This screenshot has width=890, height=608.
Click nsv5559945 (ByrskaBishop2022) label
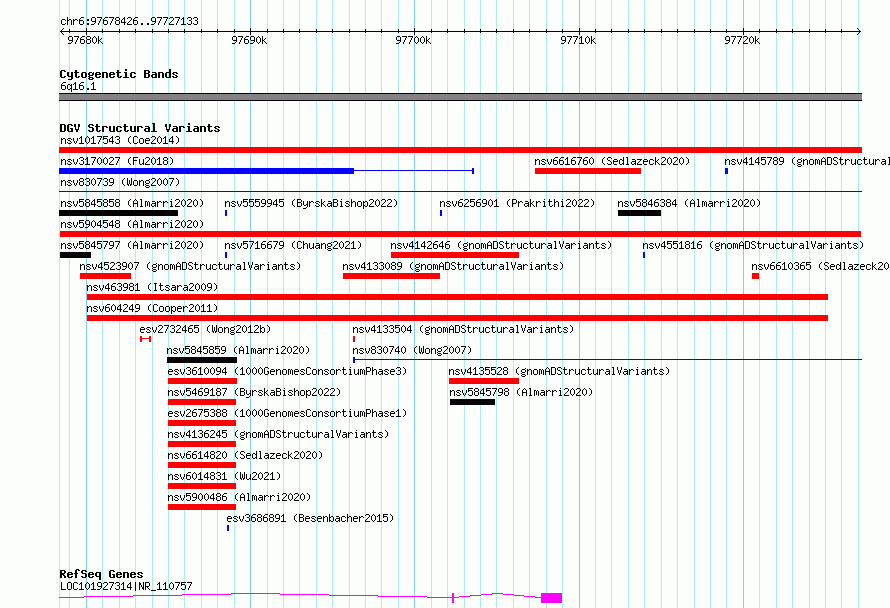311,203
